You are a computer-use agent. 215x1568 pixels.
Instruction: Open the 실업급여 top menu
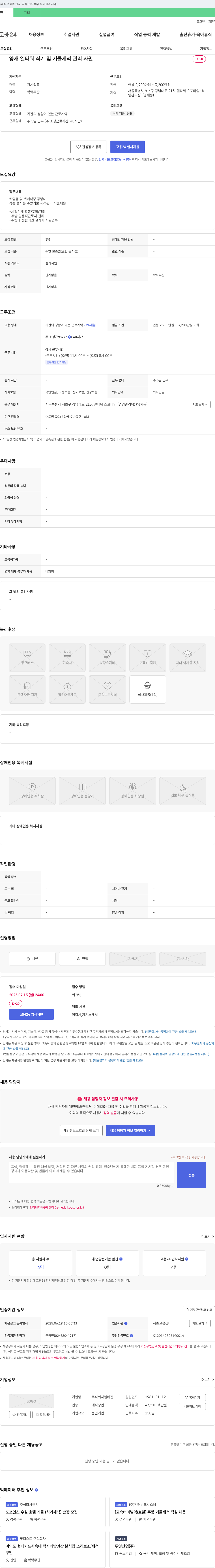tap(106, 35)
